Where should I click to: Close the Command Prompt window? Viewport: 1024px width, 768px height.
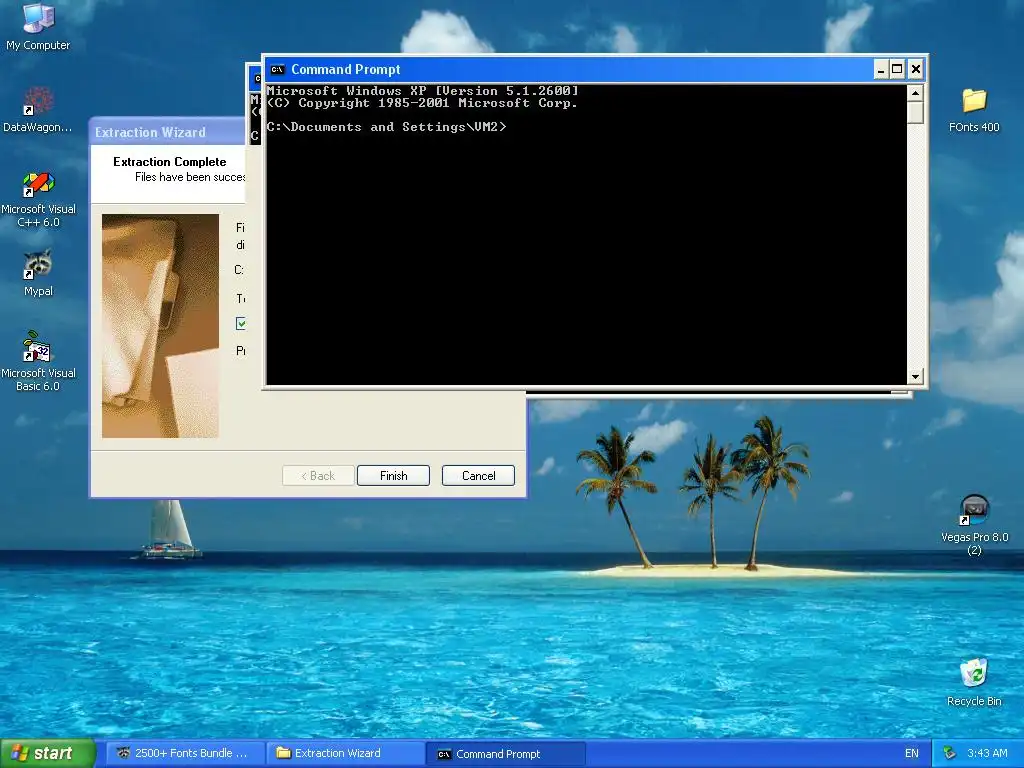coord(916,69)
